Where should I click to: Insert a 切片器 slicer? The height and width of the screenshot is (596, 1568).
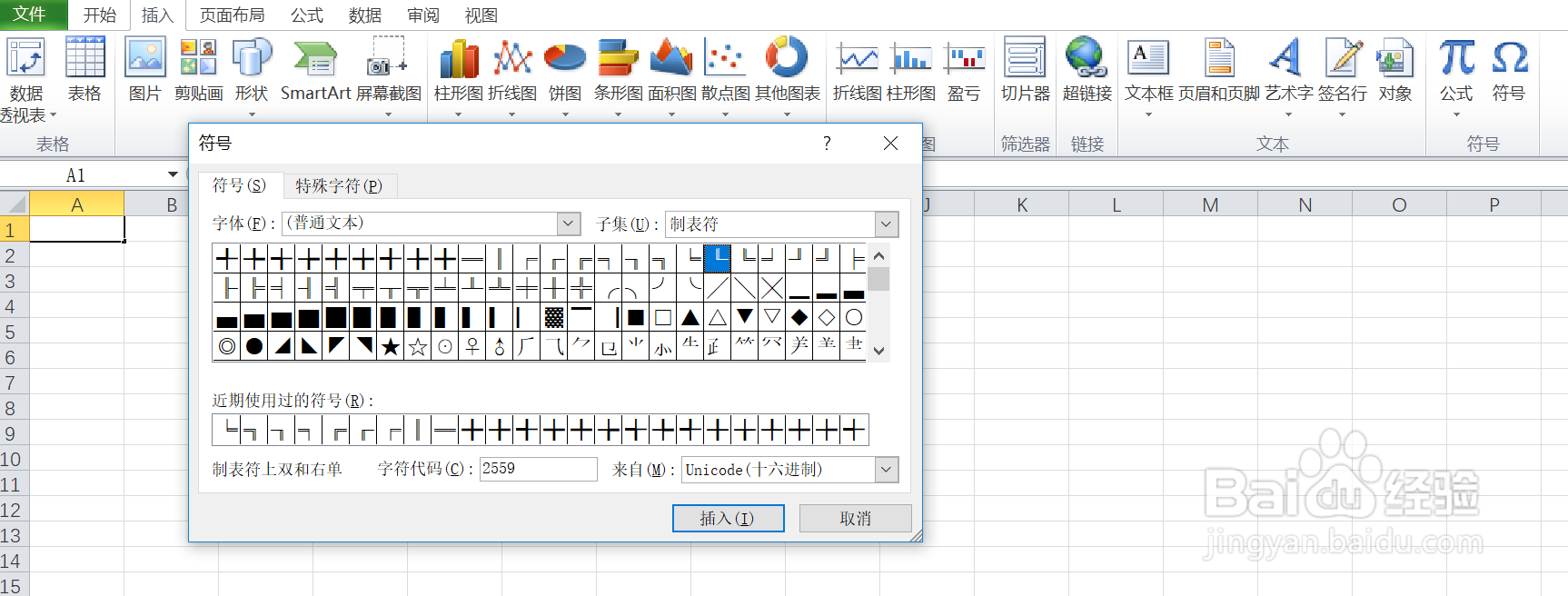point(1025,71)
